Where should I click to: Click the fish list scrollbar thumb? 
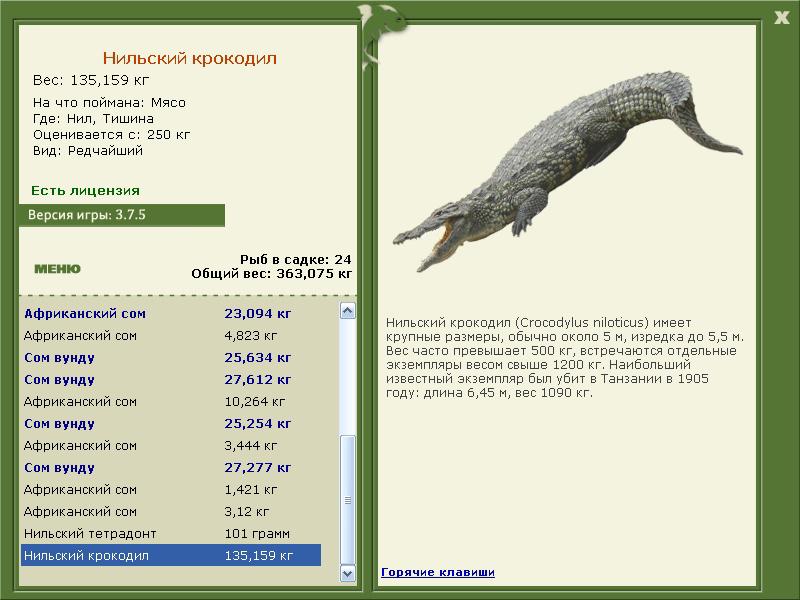347,499
